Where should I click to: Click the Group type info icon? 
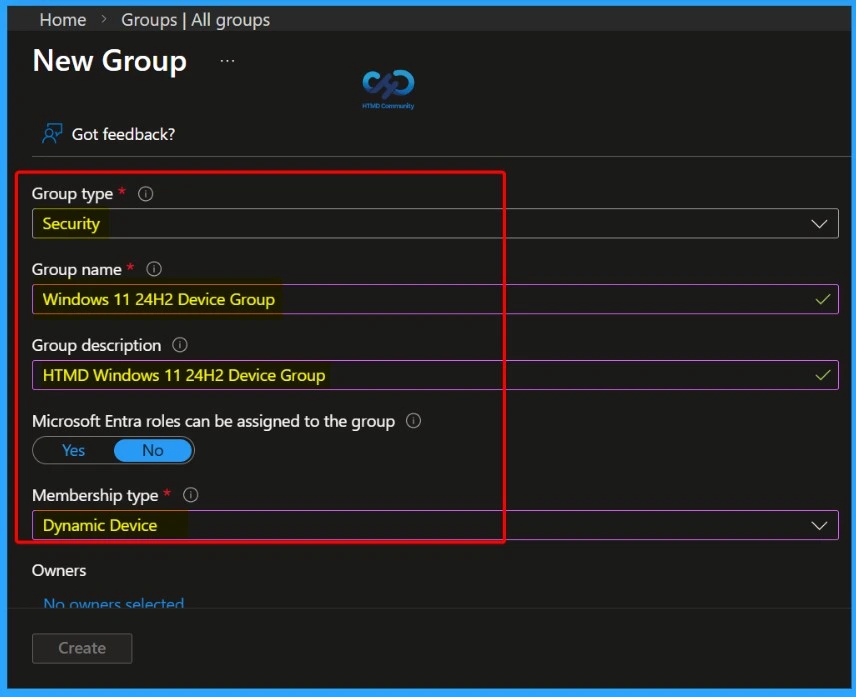[x=145, y=194]
